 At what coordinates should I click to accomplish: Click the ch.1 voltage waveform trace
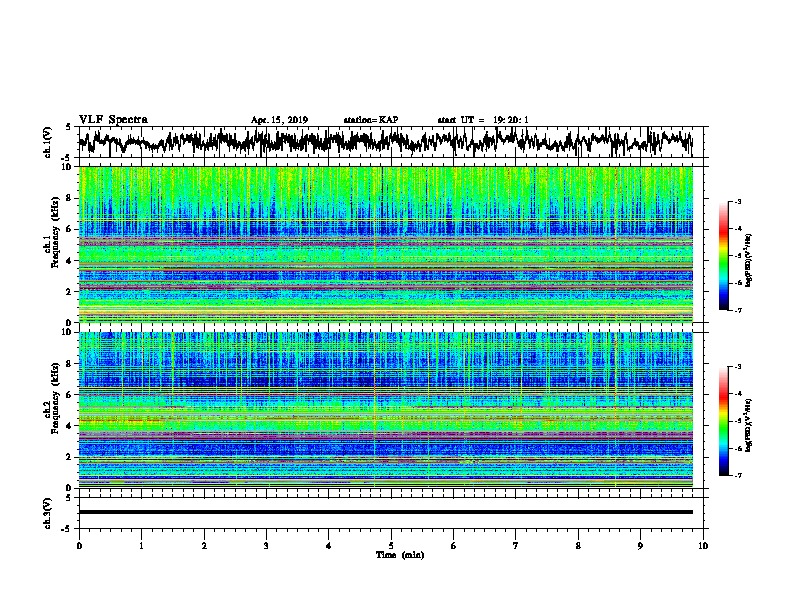[x=385, y=142]
